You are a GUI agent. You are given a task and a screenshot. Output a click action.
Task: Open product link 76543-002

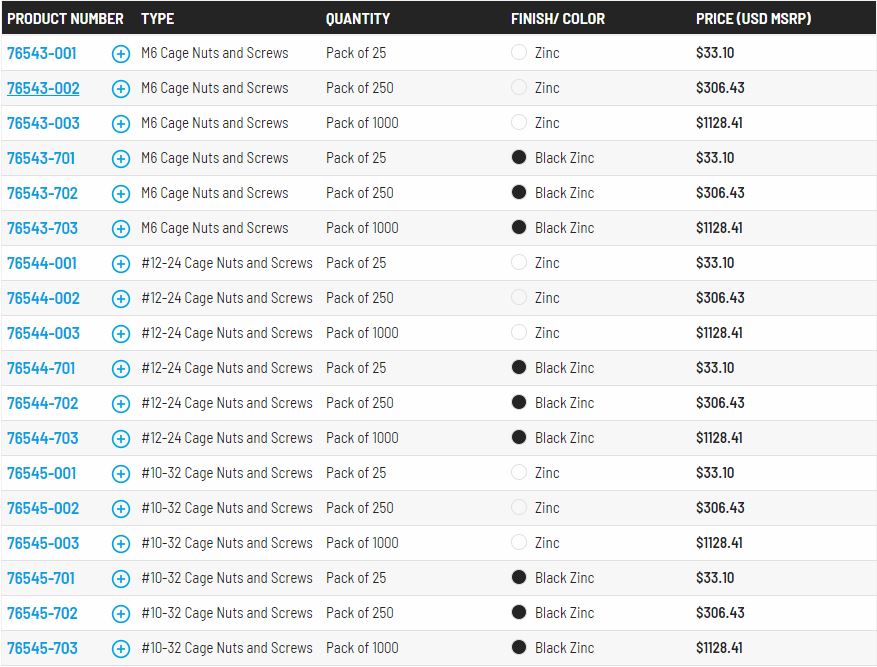pos(43,88)
